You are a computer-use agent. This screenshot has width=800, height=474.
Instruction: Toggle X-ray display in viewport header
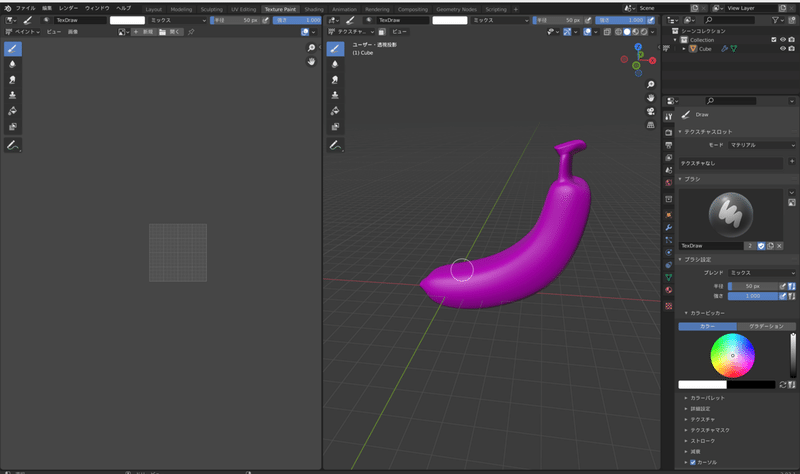[x=607, y=32]
